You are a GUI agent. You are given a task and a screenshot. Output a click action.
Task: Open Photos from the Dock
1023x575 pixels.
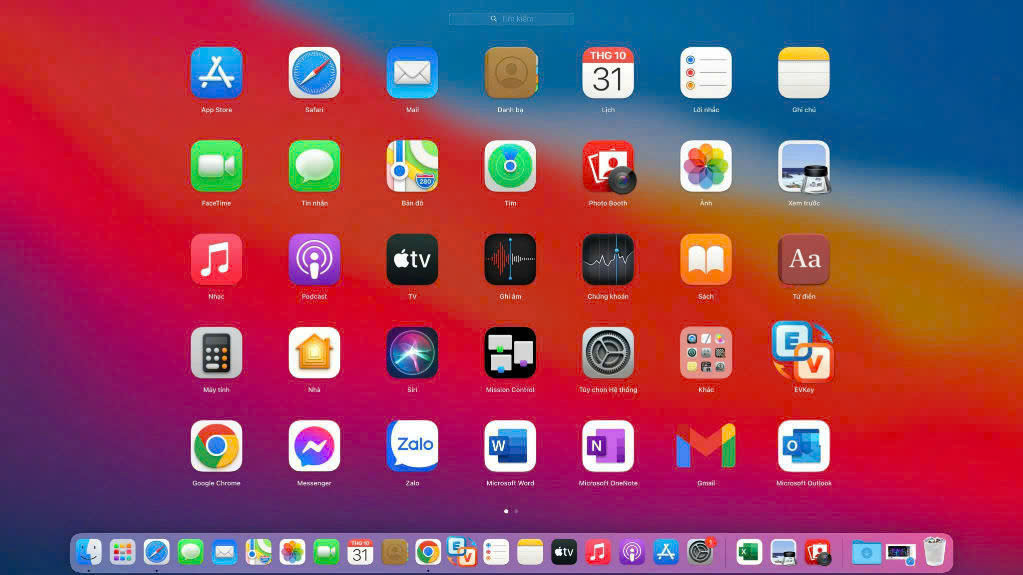pyautogui.click(x=292, y=552)
